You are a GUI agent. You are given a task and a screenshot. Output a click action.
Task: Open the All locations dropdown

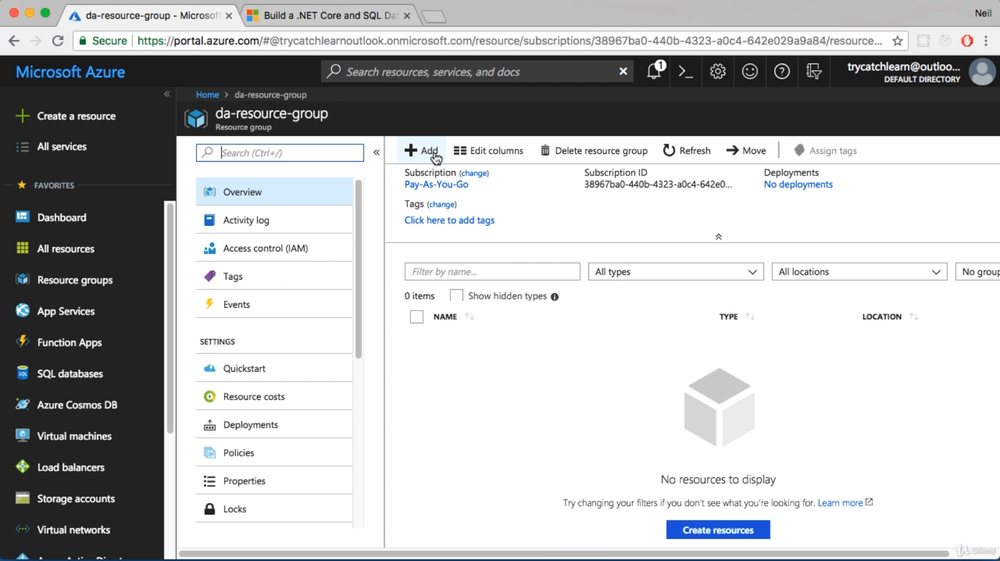(x=859, y=272)
